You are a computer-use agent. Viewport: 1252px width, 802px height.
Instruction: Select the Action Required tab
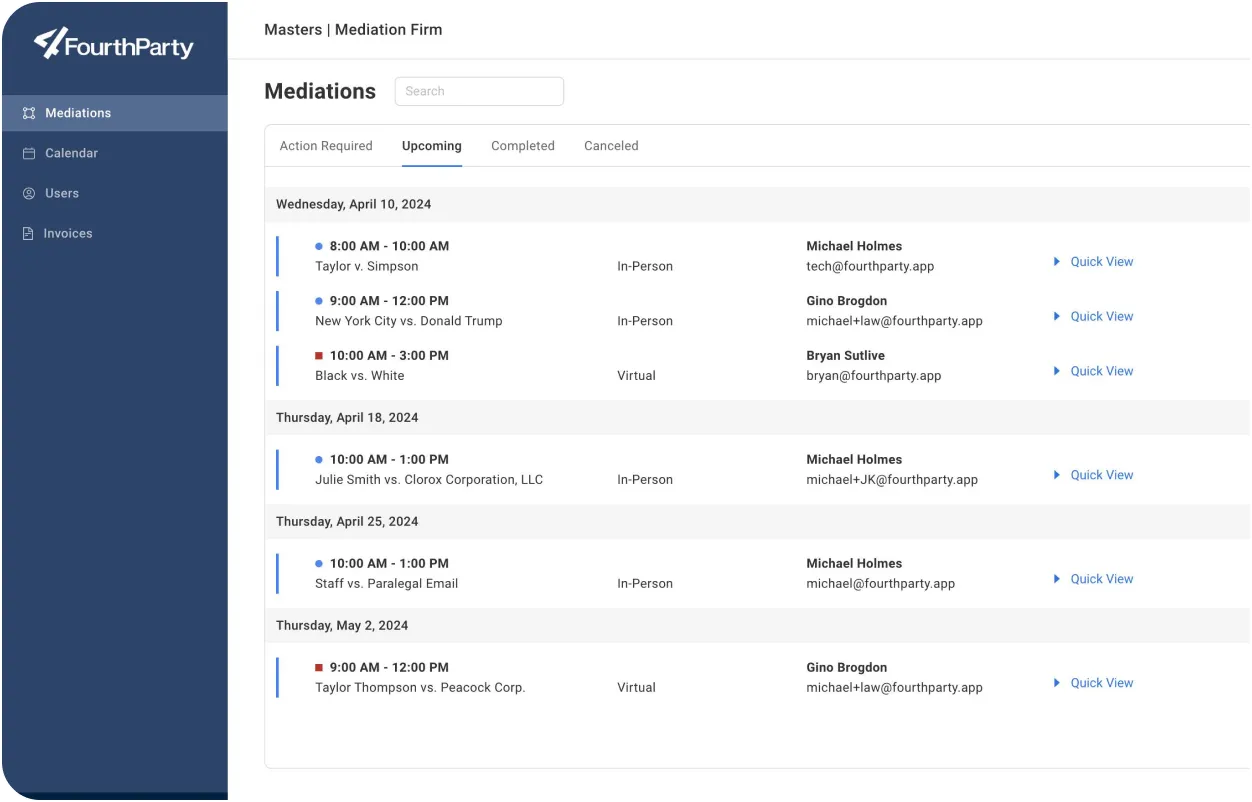325,146
